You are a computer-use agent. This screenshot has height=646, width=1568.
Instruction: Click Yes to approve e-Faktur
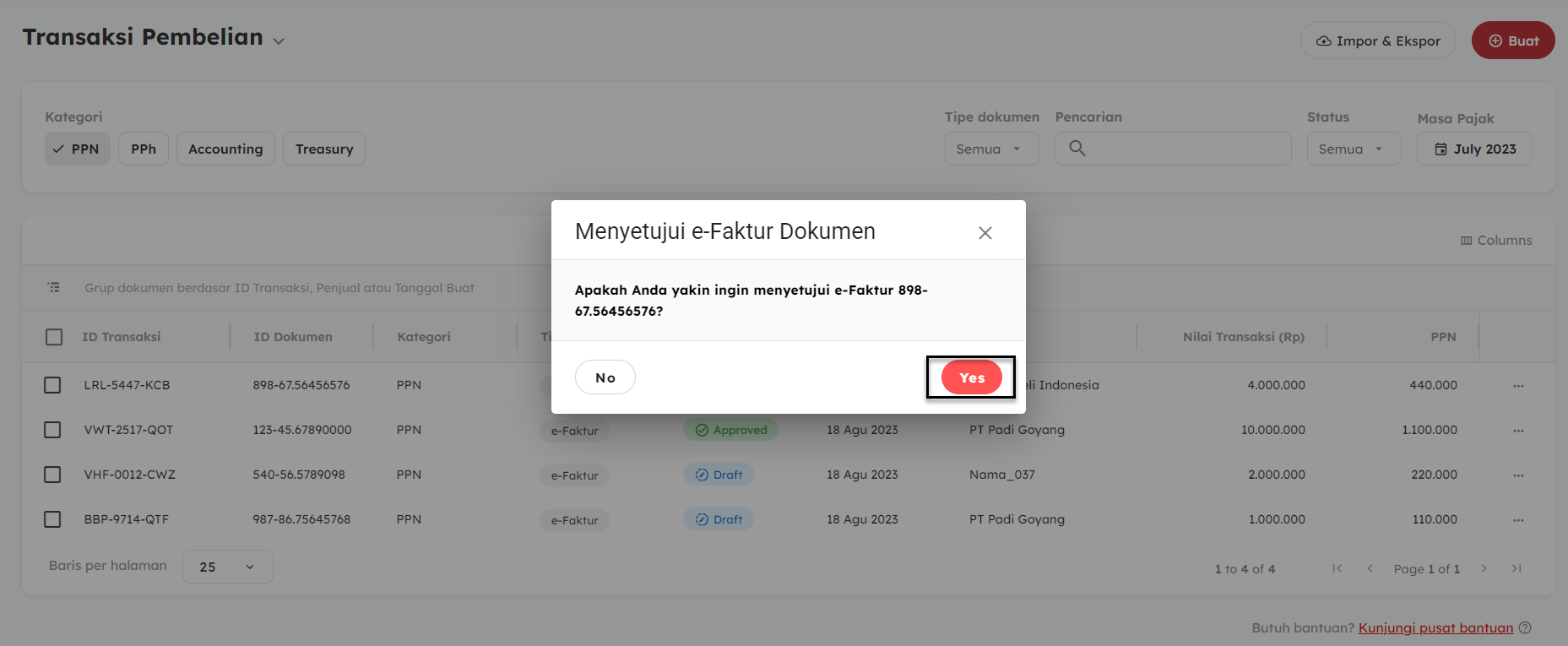(971, 377)
